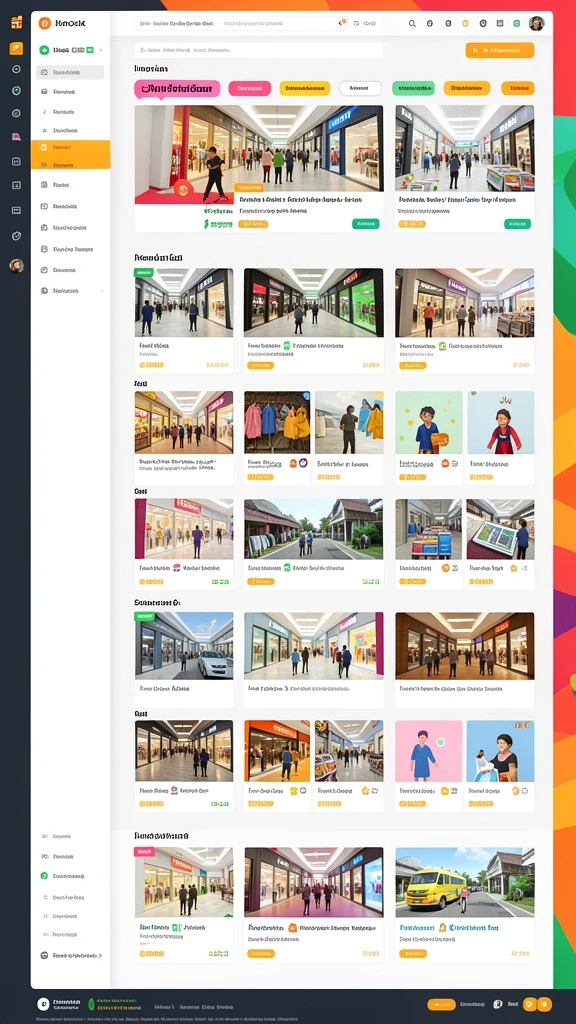The width and height of the screenshot is (576, 1024).
Task: Expand the last sidebar item's dropdown chevron
Action: coord(101,291)
